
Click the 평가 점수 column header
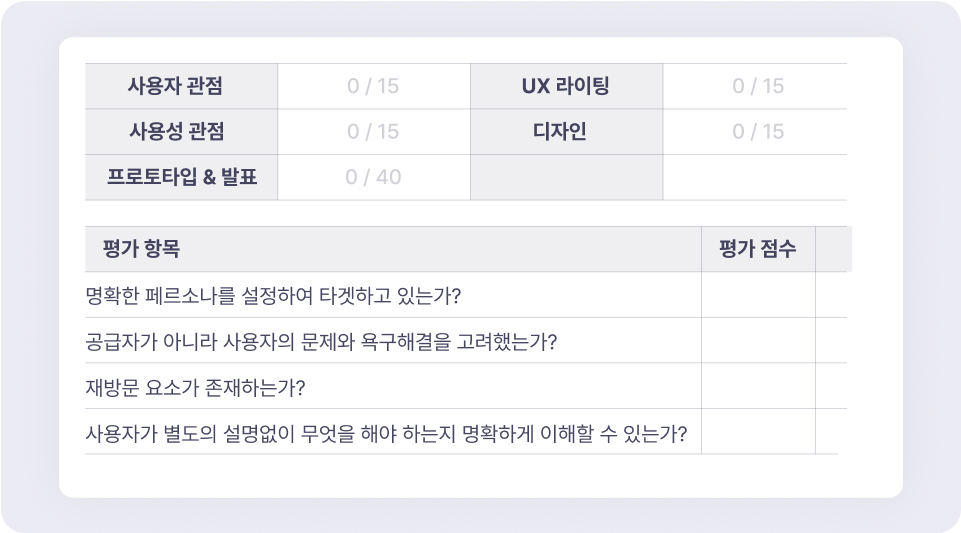(x=757, y=249)
